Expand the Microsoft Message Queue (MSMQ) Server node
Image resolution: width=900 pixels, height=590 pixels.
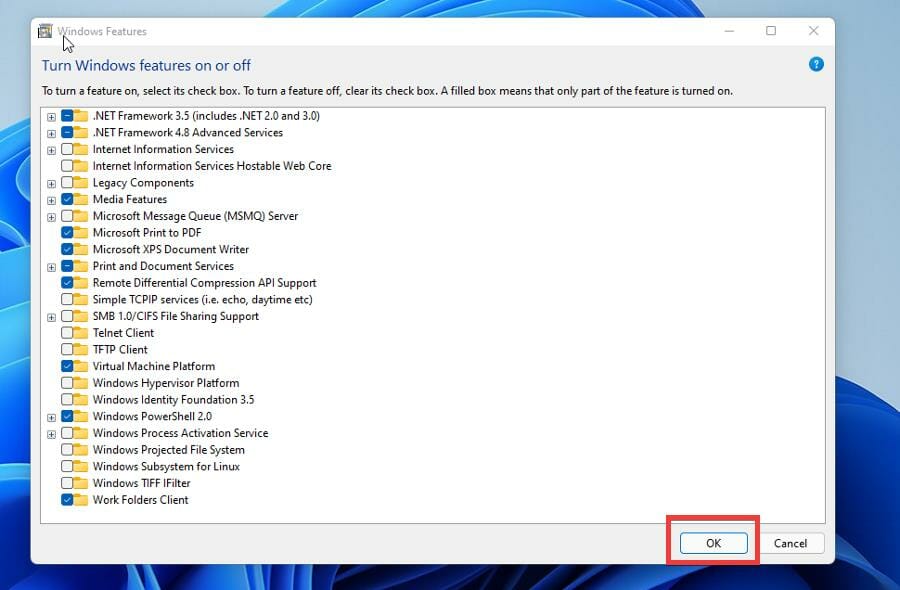(x=51, y=217)
